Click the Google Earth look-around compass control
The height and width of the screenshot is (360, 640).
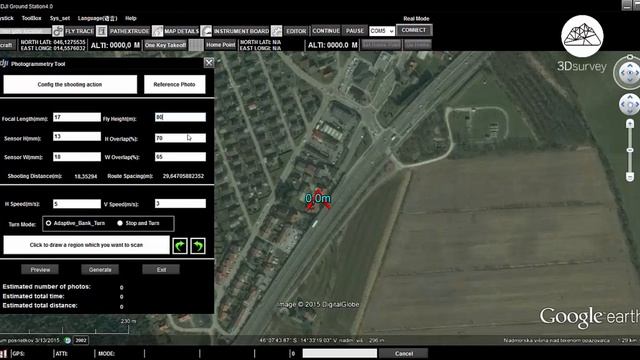[x=629, y=72]
